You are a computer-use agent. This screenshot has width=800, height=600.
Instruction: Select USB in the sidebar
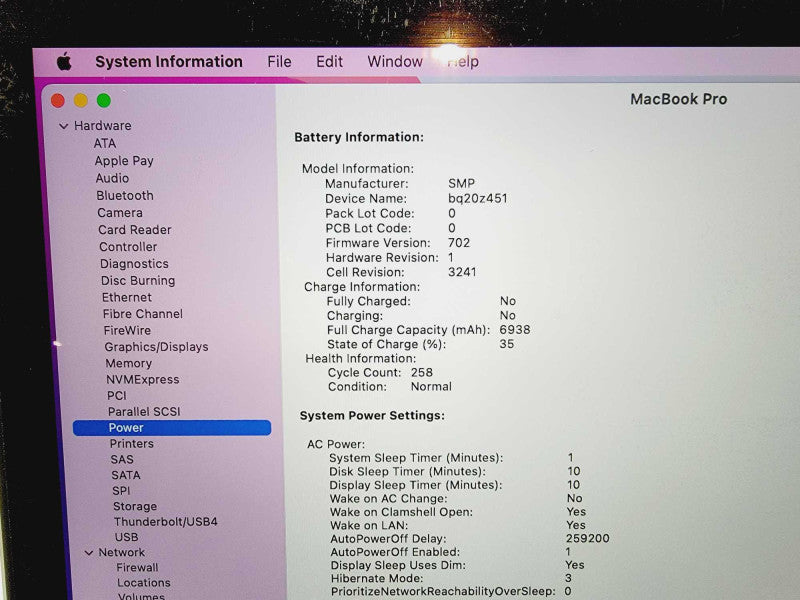[127, 537]
